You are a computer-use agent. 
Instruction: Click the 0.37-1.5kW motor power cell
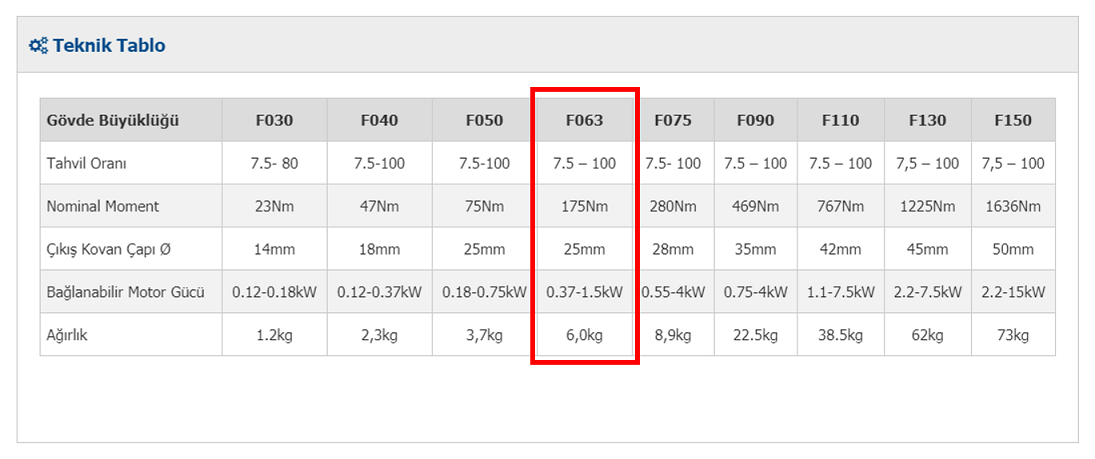(585, 292)
